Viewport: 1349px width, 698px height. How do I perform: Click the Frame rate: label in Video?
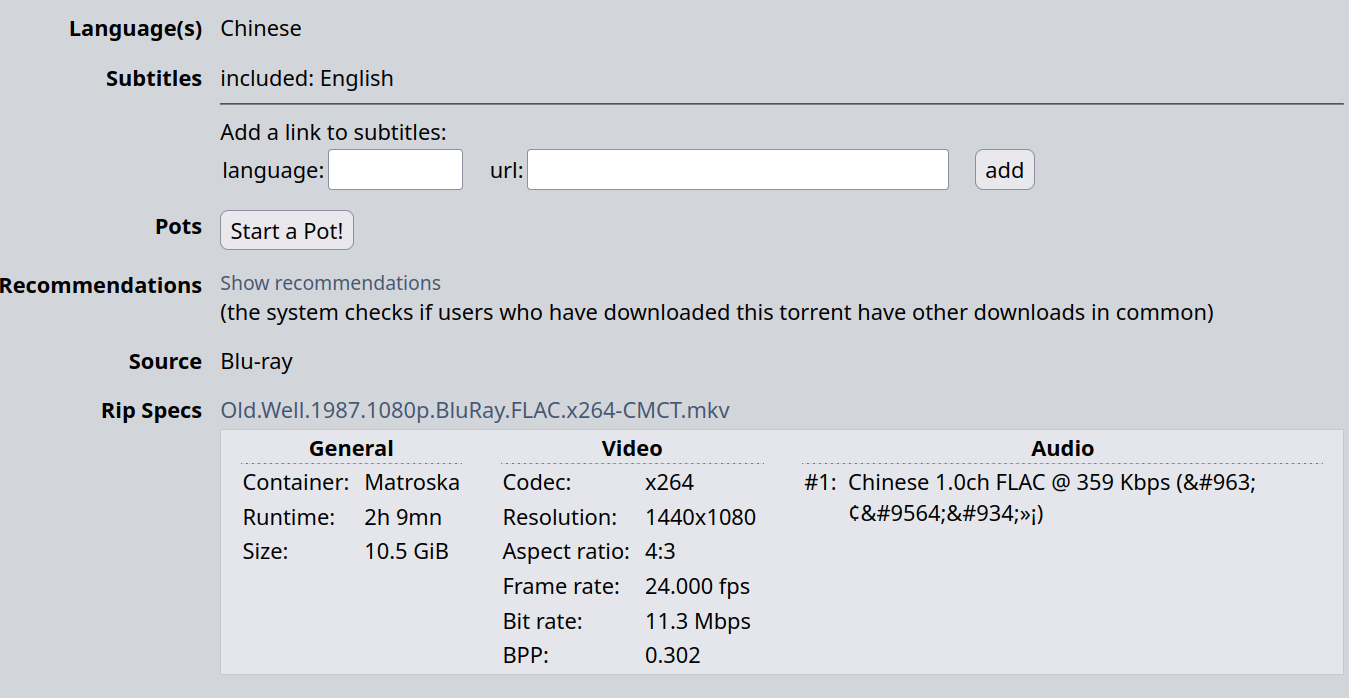click(561, 587)
